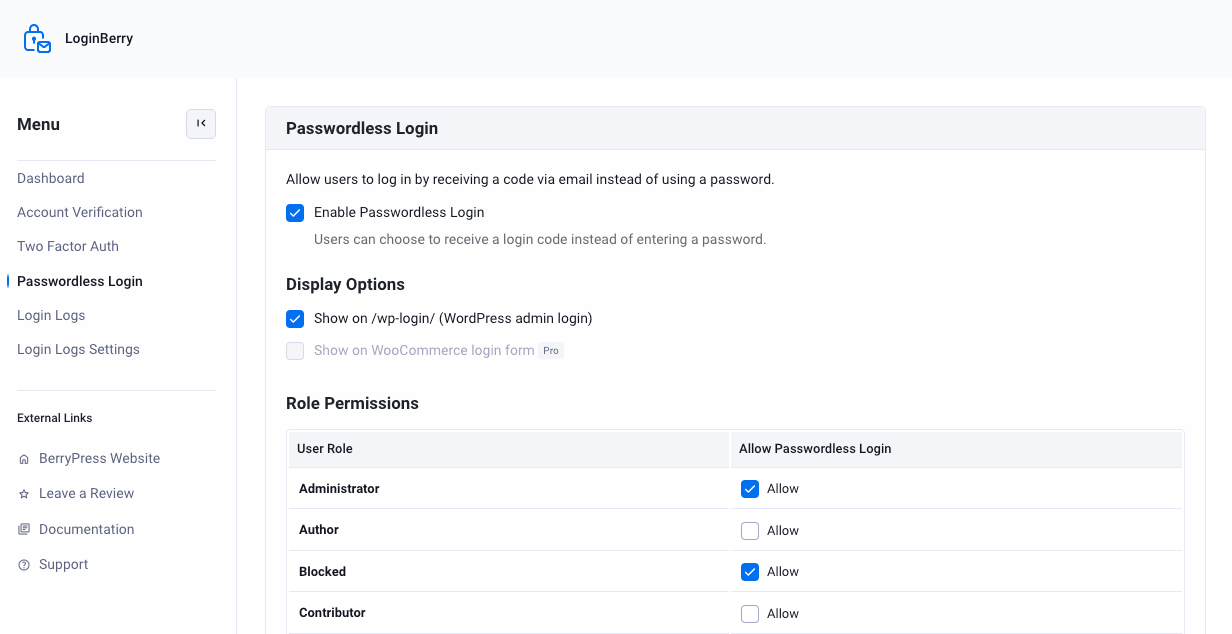Open the Support link
This screenshot has height=634, width=1232.
coord(64,564)
